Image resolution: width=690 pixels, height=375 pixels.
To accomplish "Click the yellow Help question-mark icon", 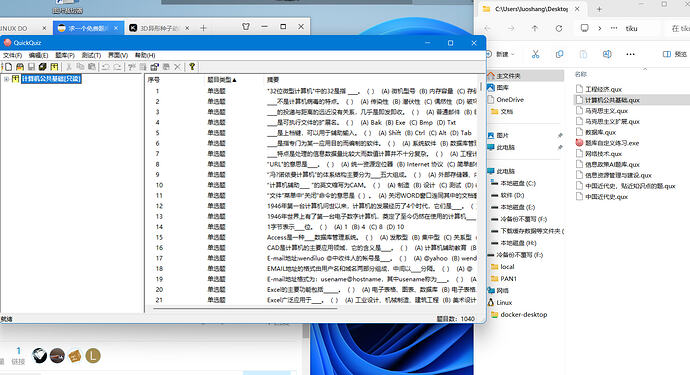I will [192, 67].
